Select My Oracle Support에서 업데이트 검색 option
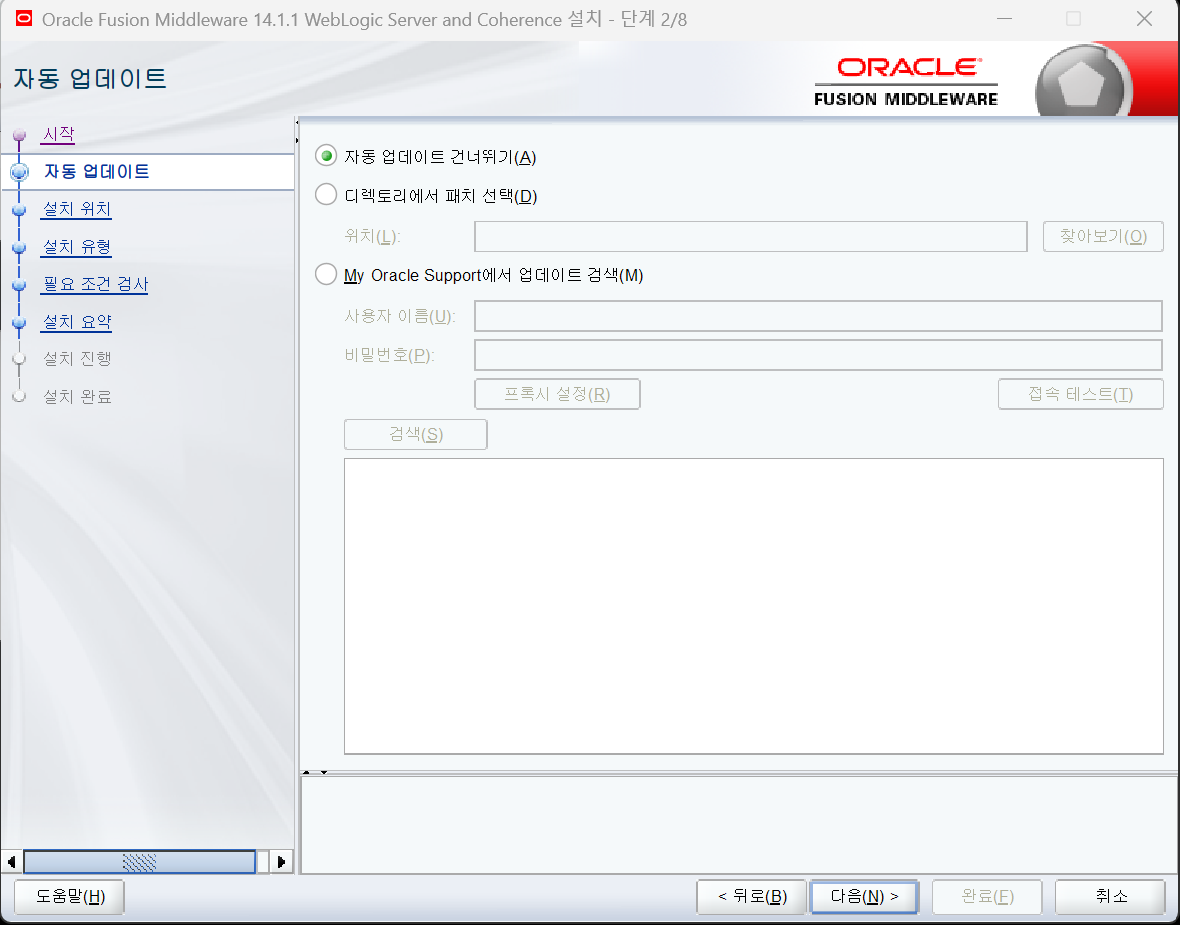1180x925 pixels. tap(326, 274)
